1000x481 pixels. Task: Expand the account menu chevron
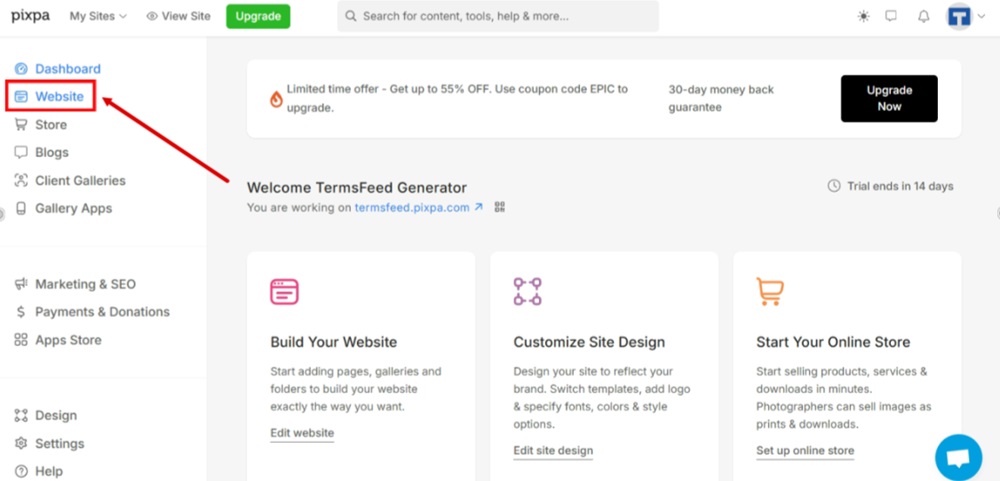click(x=981, y=17)
